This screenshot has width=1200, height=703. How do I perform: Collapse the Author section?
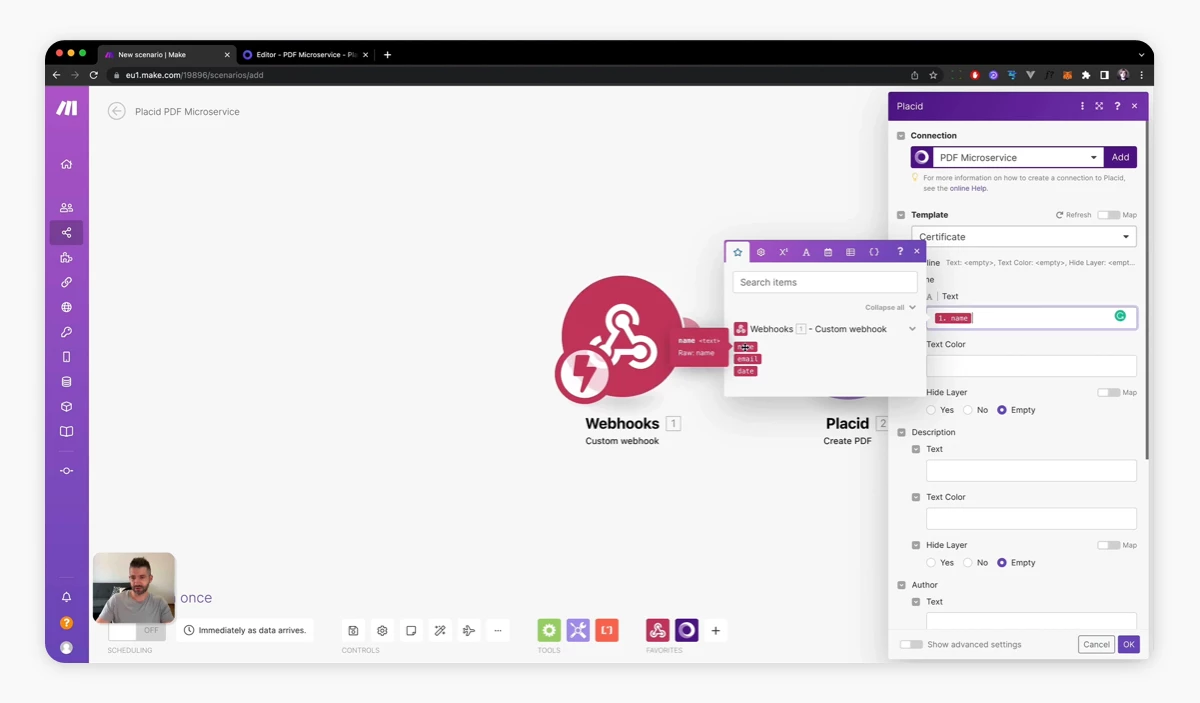point(901,585)
